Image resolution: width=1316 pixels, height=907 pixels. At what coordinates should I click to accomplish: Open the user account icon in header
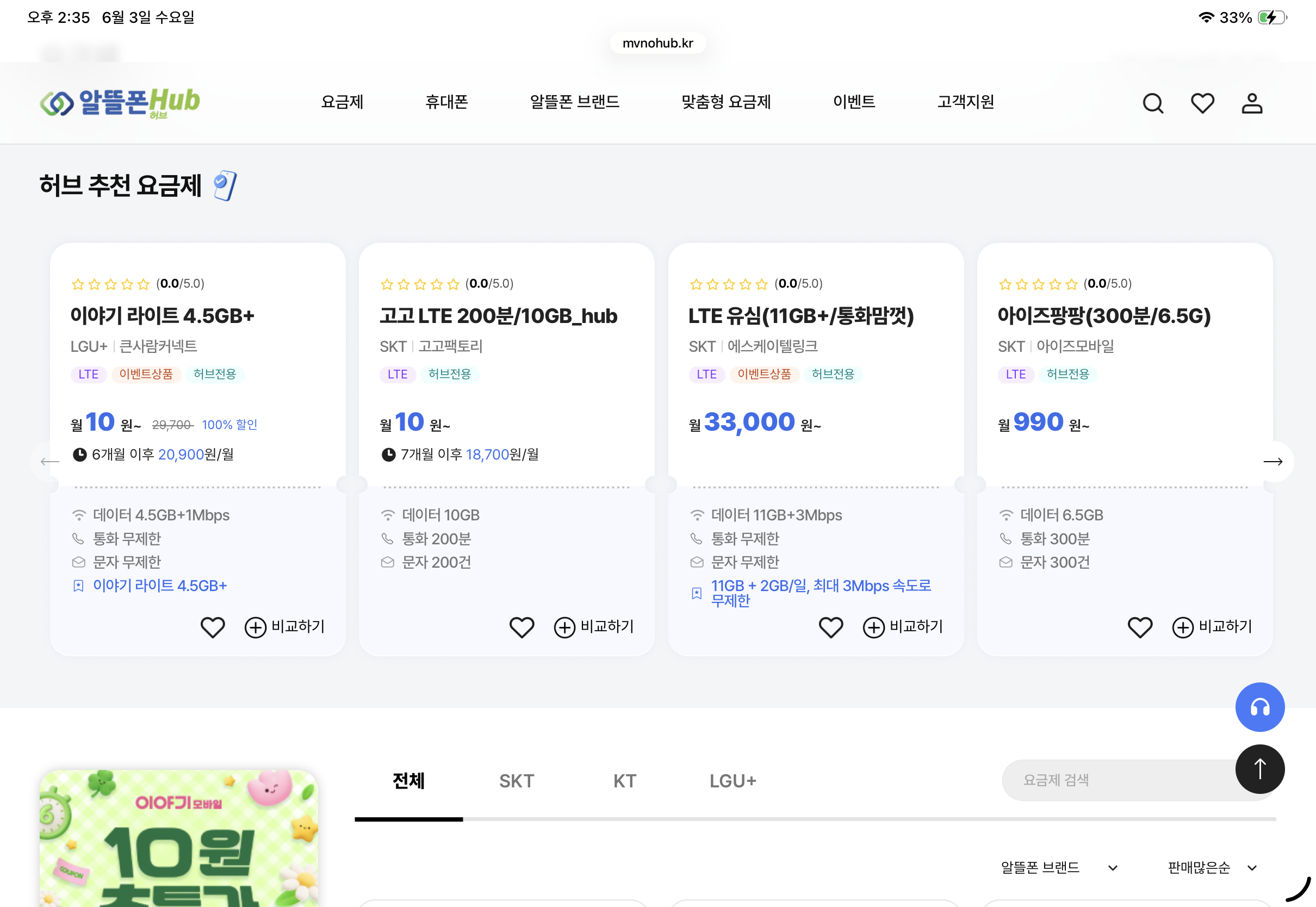click(1252, 103)
